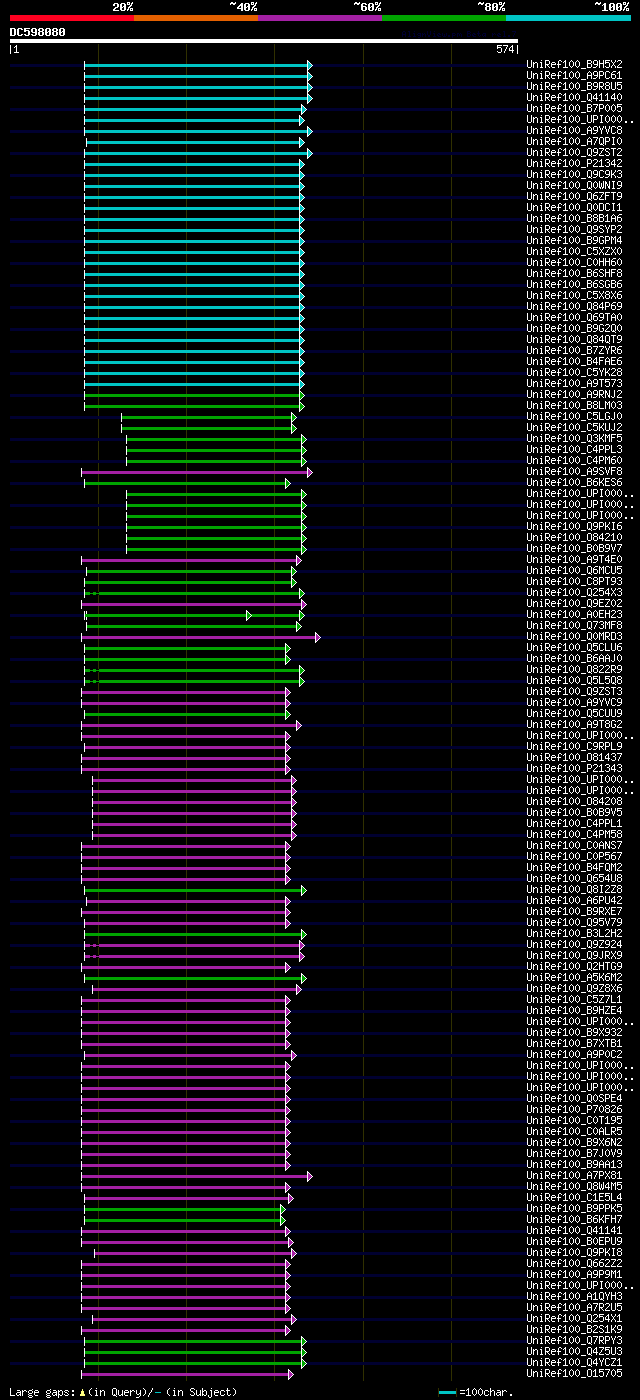Open hit UniRef100_B9H5X2
The height and width of the screenshot is (1400, 640).
(x=574, y=65)
